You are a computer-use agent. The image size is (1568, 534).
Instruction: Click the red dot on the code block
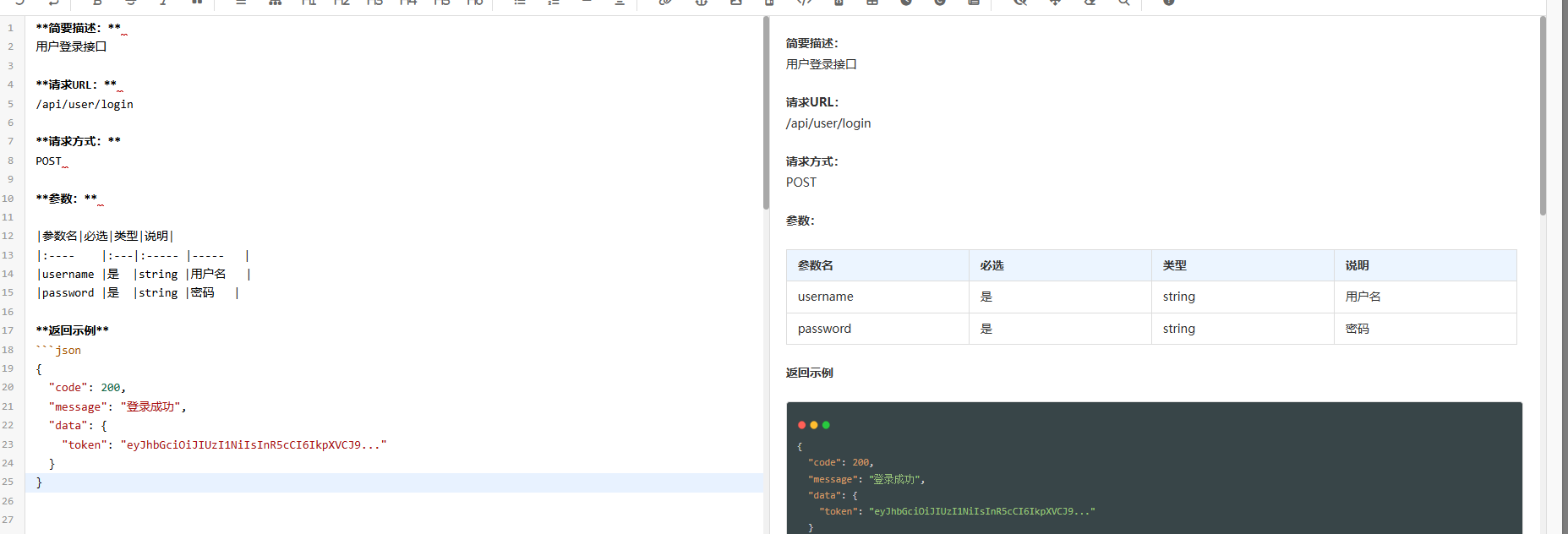pyautogui.click(x=801, y=425)
